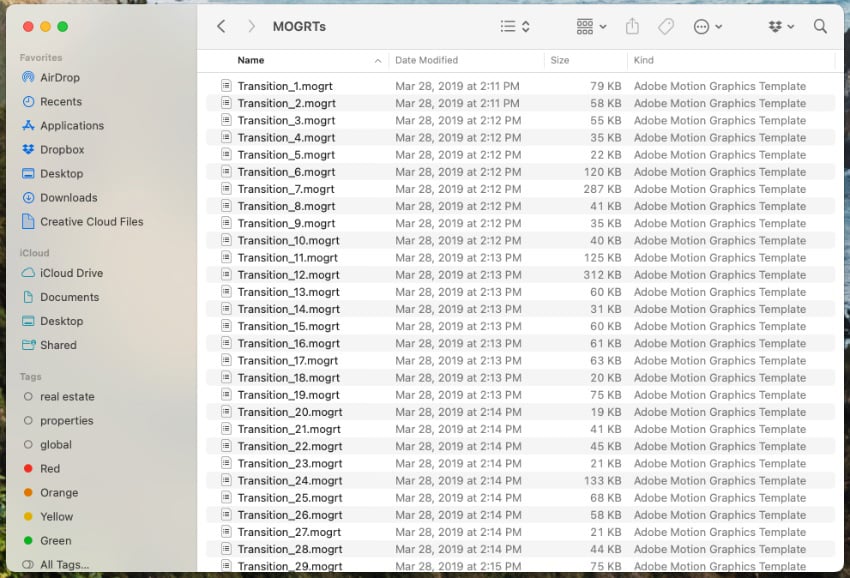The image size is (850, 578).
Task: Click the 312 KB size cell
Action: tap(602, 274)
